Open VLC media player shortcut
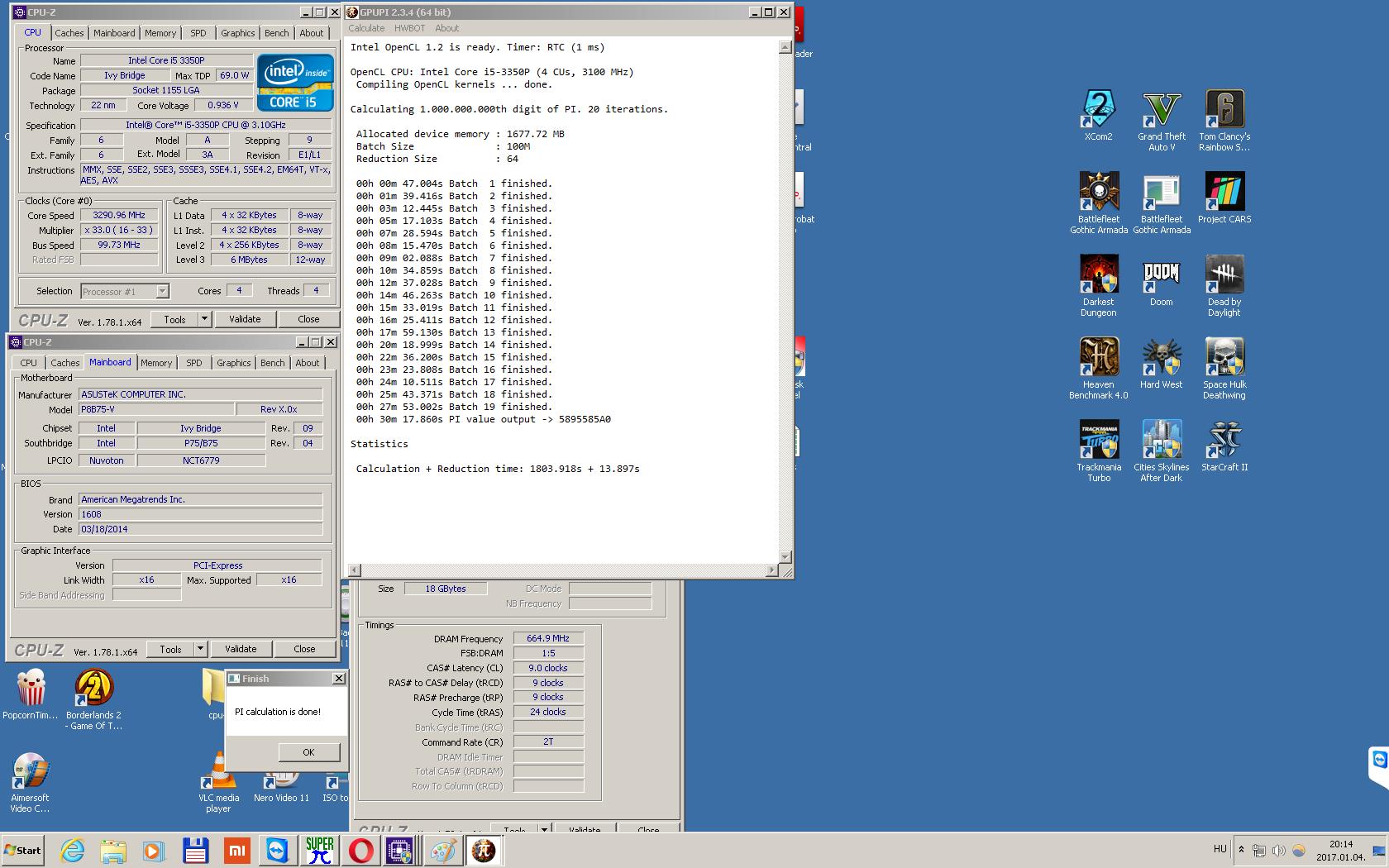The height and width of the screenshot is (868, 1389). [x=219, y=782]
